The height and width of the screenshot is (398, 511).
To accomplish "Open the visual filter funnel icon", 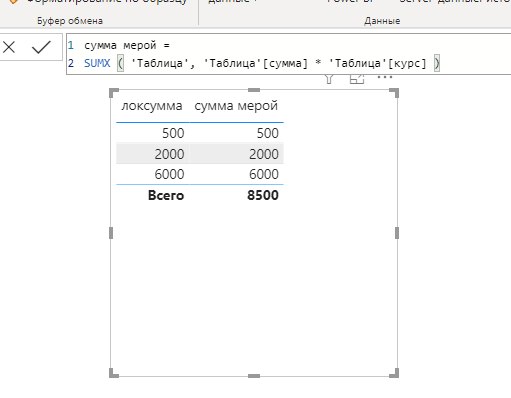I will 329,79.
